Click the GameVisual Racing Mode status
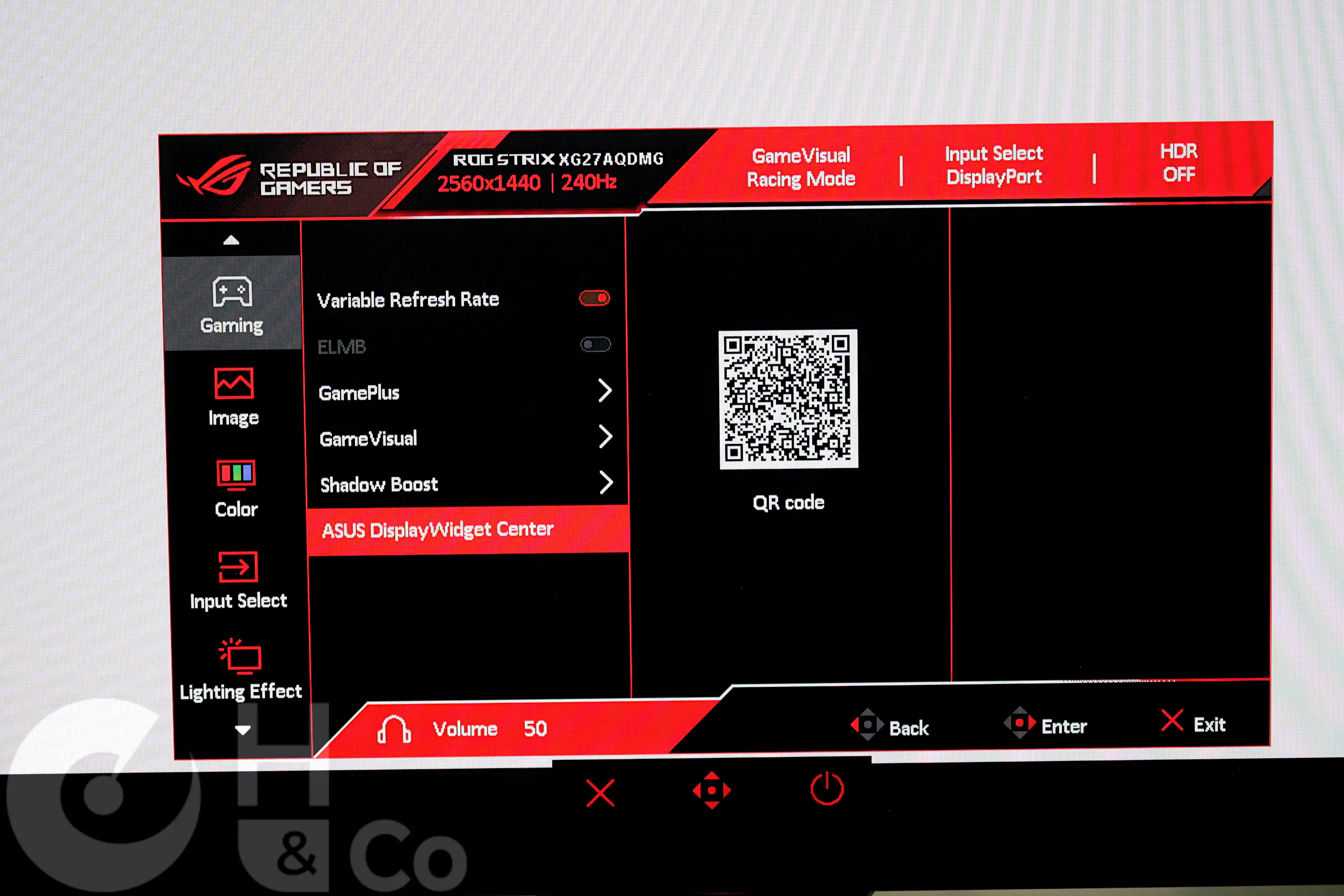 point(801,168)
